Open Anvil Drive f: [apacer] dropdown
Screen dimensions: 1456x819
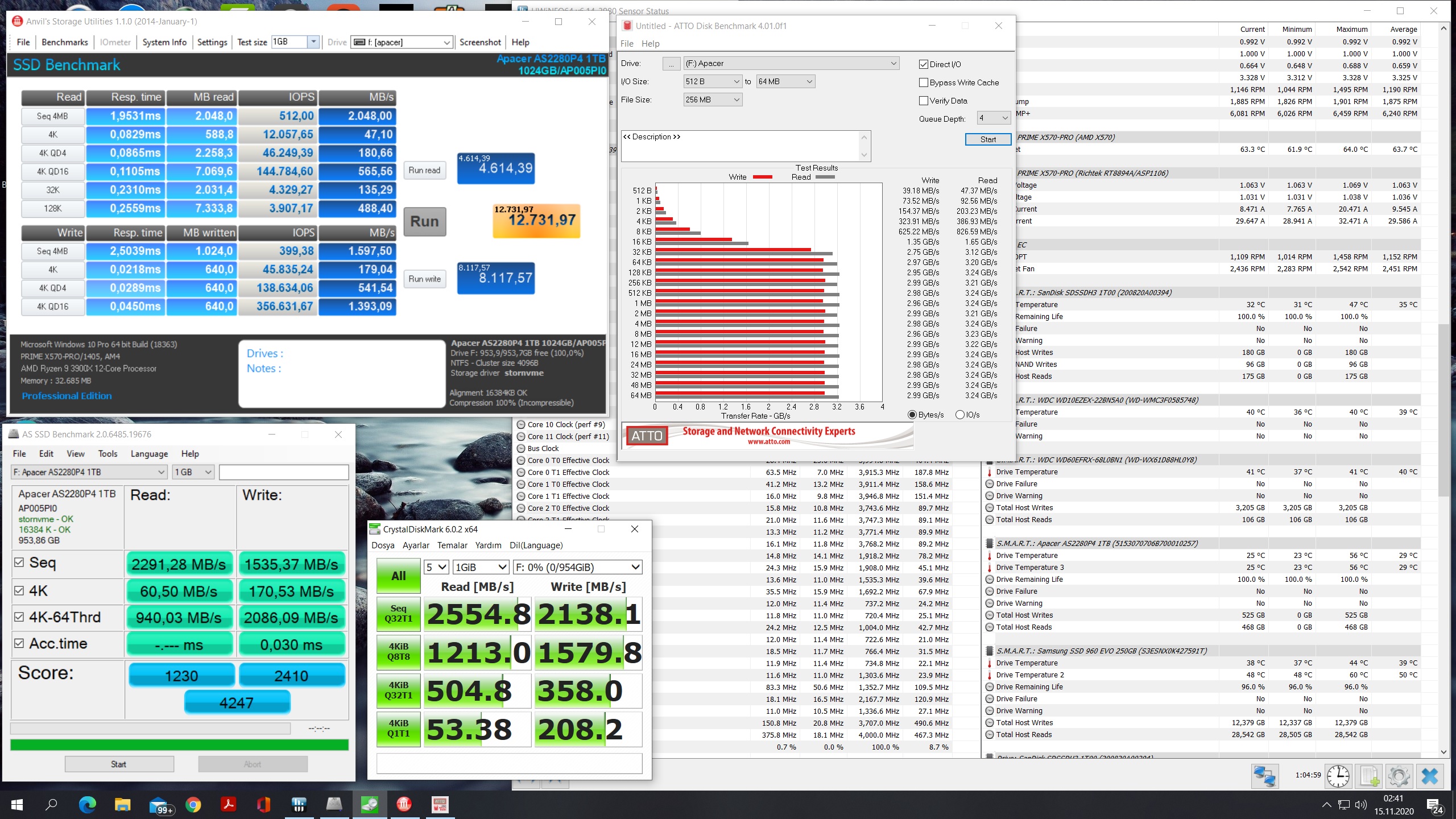click(402, 42)
